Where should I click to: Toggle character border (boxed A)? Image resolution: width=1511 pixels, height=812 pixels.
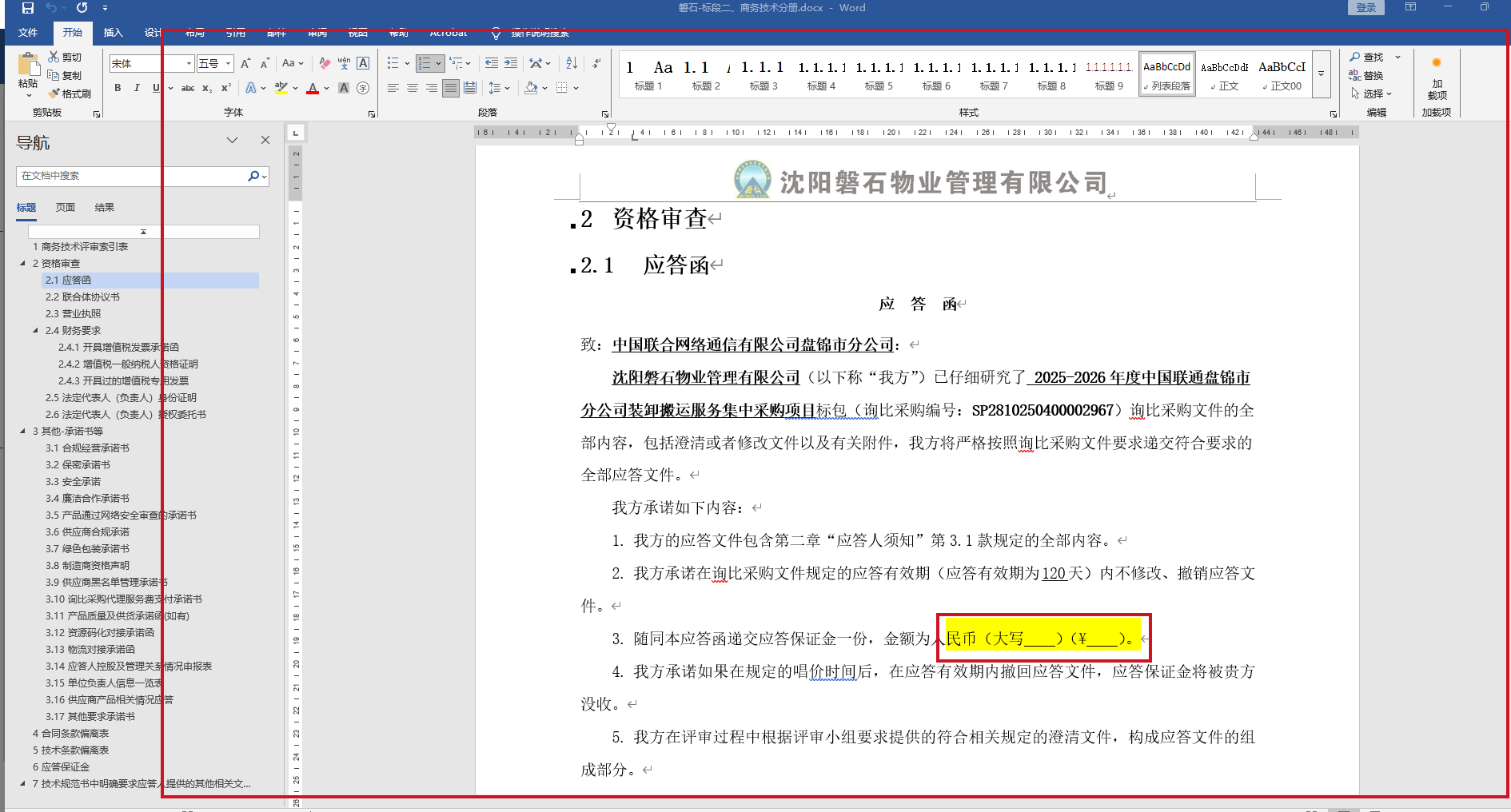pyautogui.click(x=363, y=63)
